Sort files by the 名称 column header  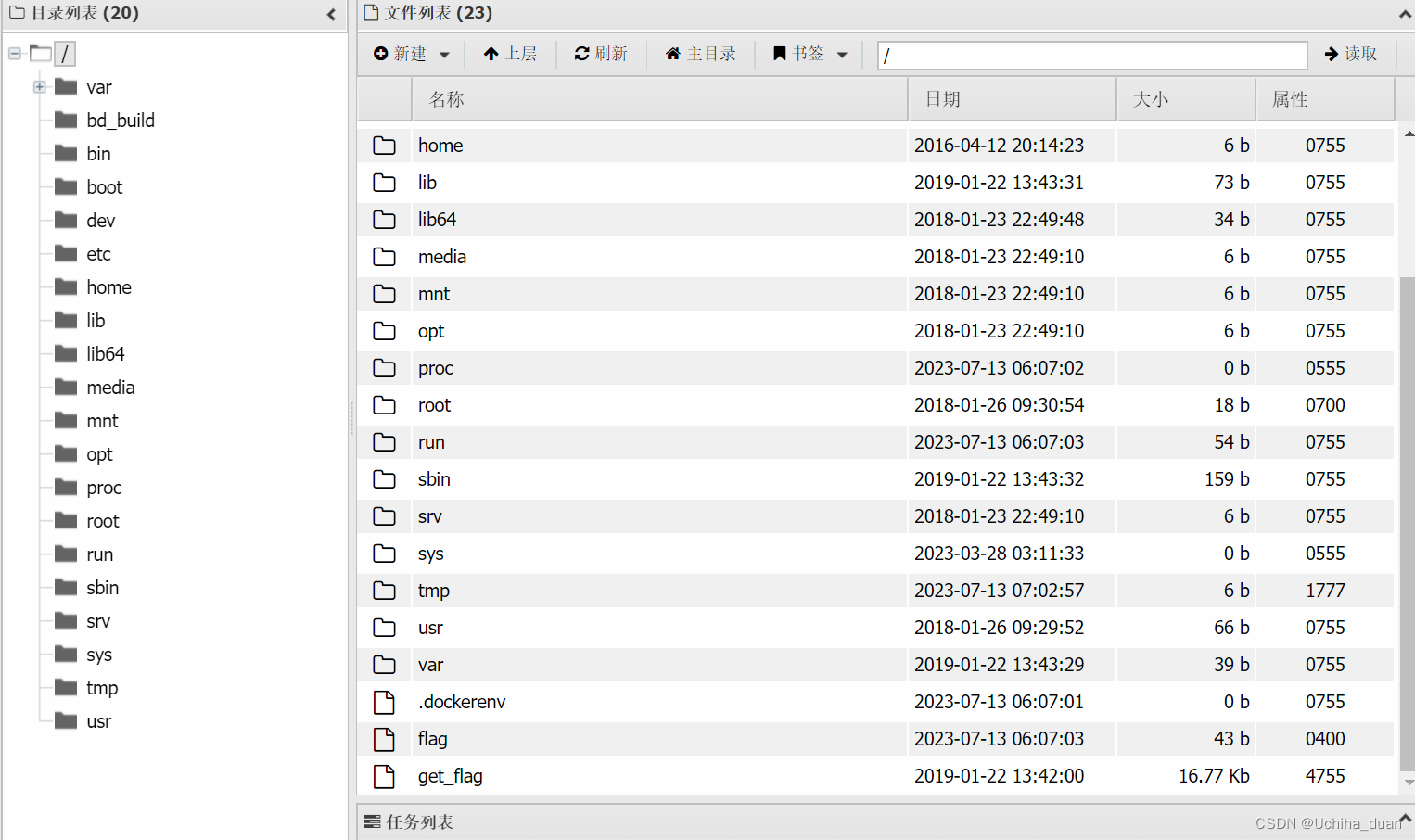445,98
